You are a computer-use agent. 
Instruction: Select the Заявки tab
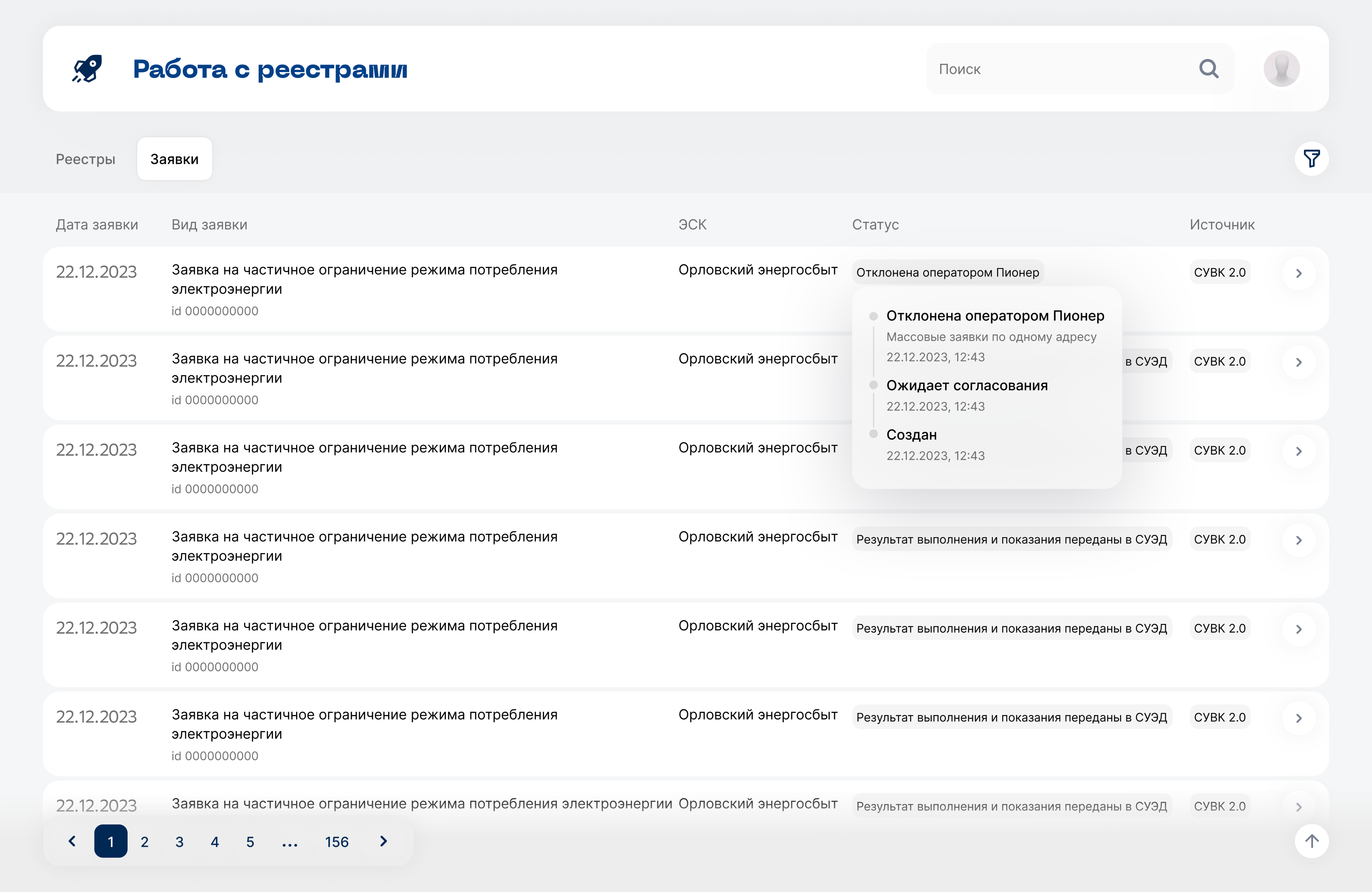click(174, 159)
